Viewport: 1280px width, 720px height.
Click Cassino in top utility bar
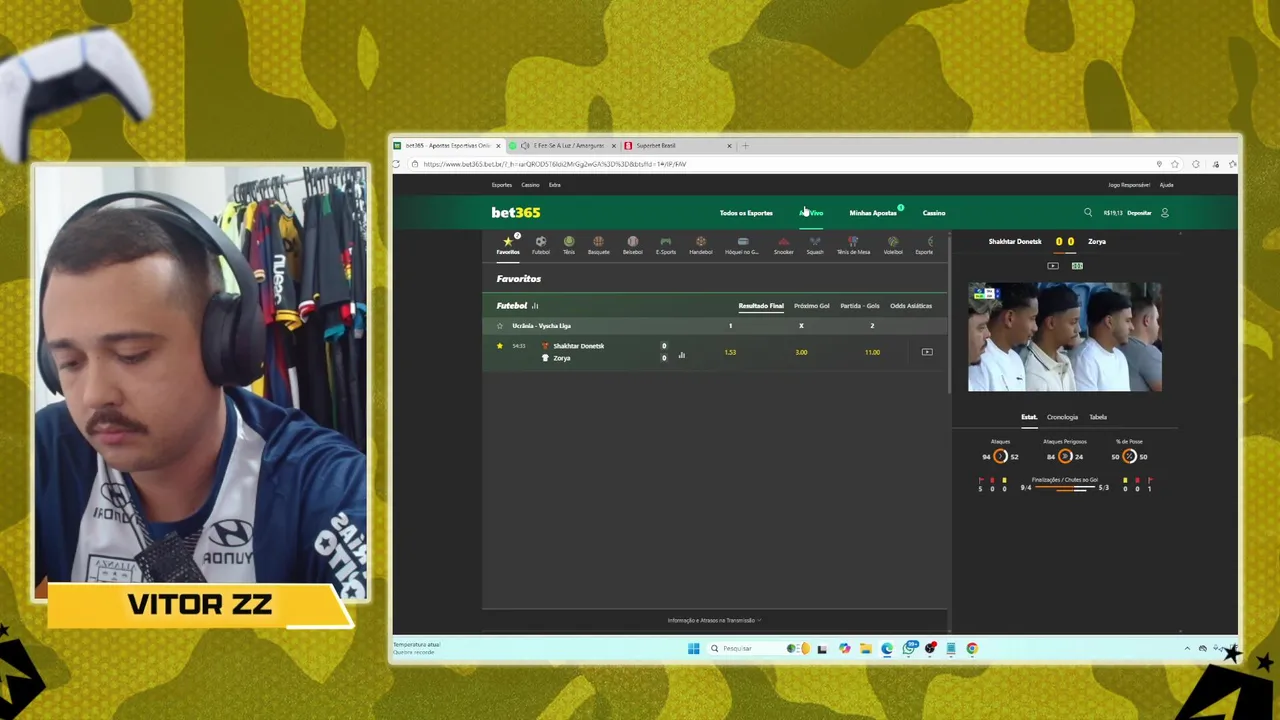click(x=530, y=185)
